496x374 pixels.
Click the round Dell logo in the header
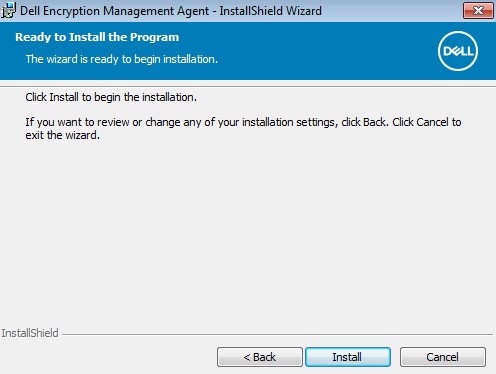(458, 51)
